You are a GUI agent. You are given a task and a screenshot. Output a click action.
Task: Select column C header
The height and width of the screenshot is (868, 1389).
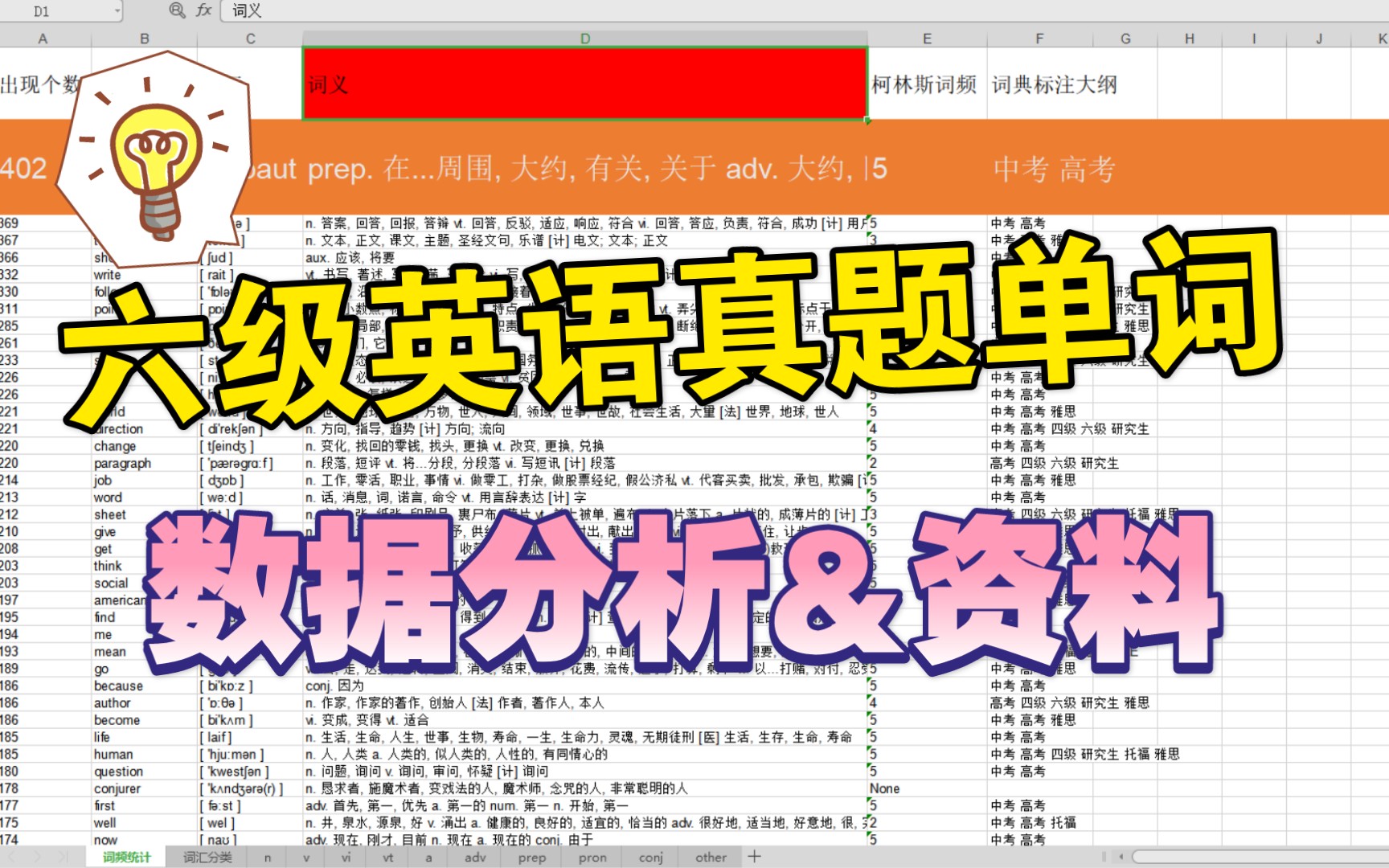click(251, 39)
